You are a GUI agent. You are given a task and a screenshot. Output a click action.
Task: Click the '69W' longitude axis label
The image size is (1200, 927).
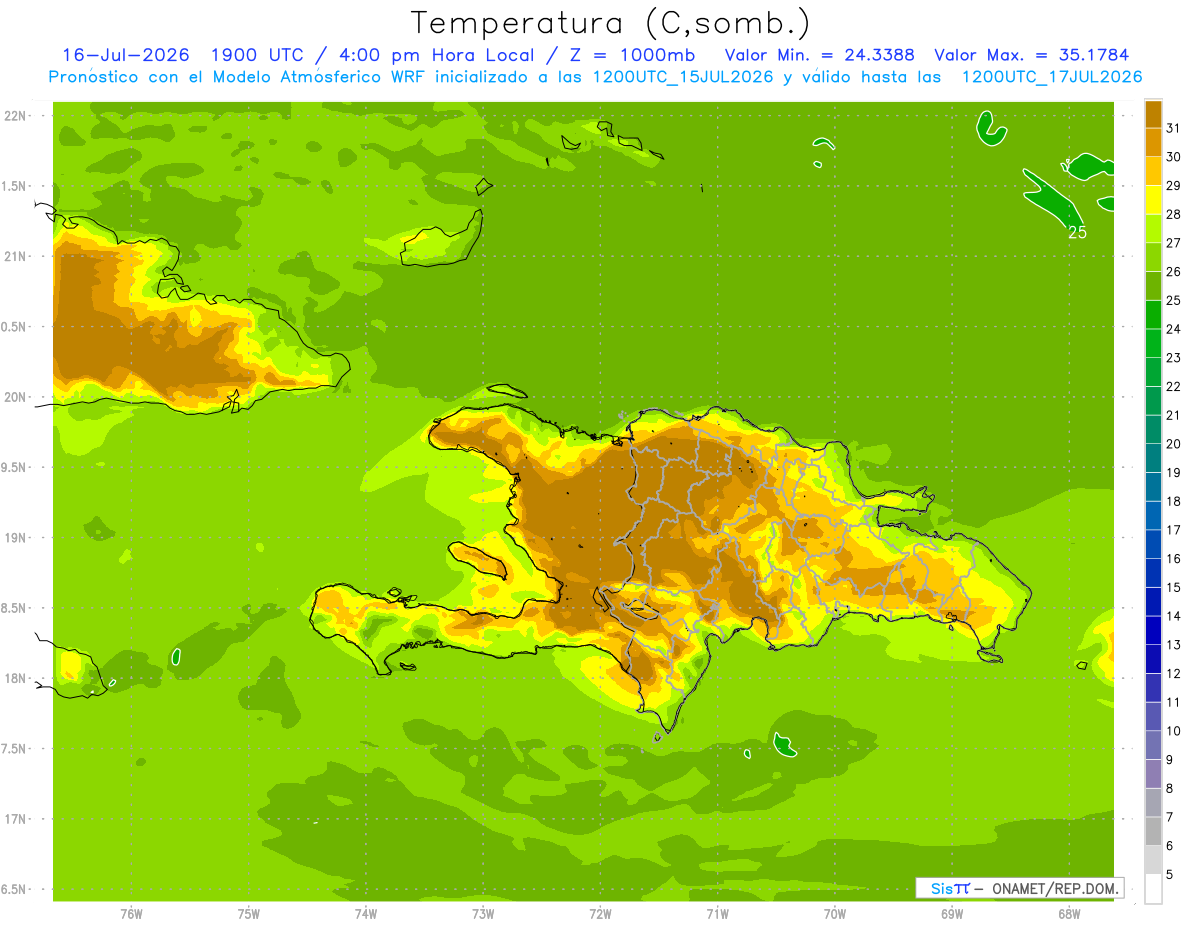(952, 914)
